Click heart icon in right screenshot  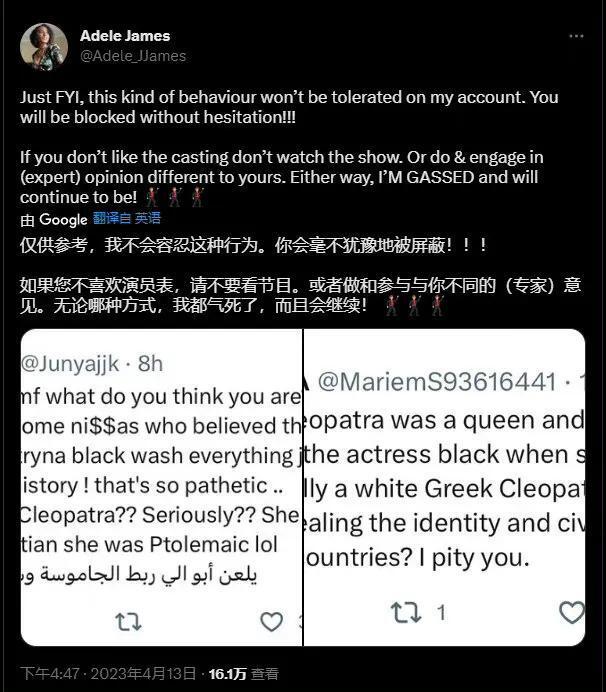(572, 613)
